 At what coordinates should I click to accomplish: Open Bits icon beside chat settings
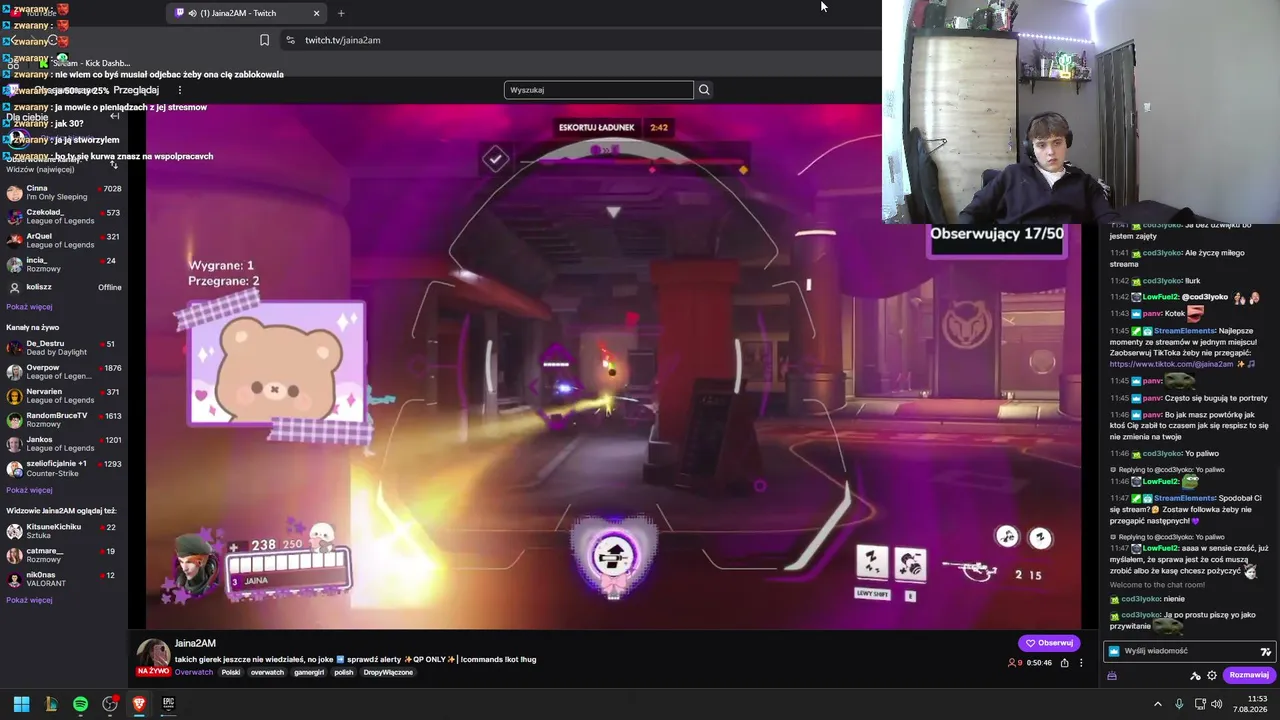[x=1195, y=675]
